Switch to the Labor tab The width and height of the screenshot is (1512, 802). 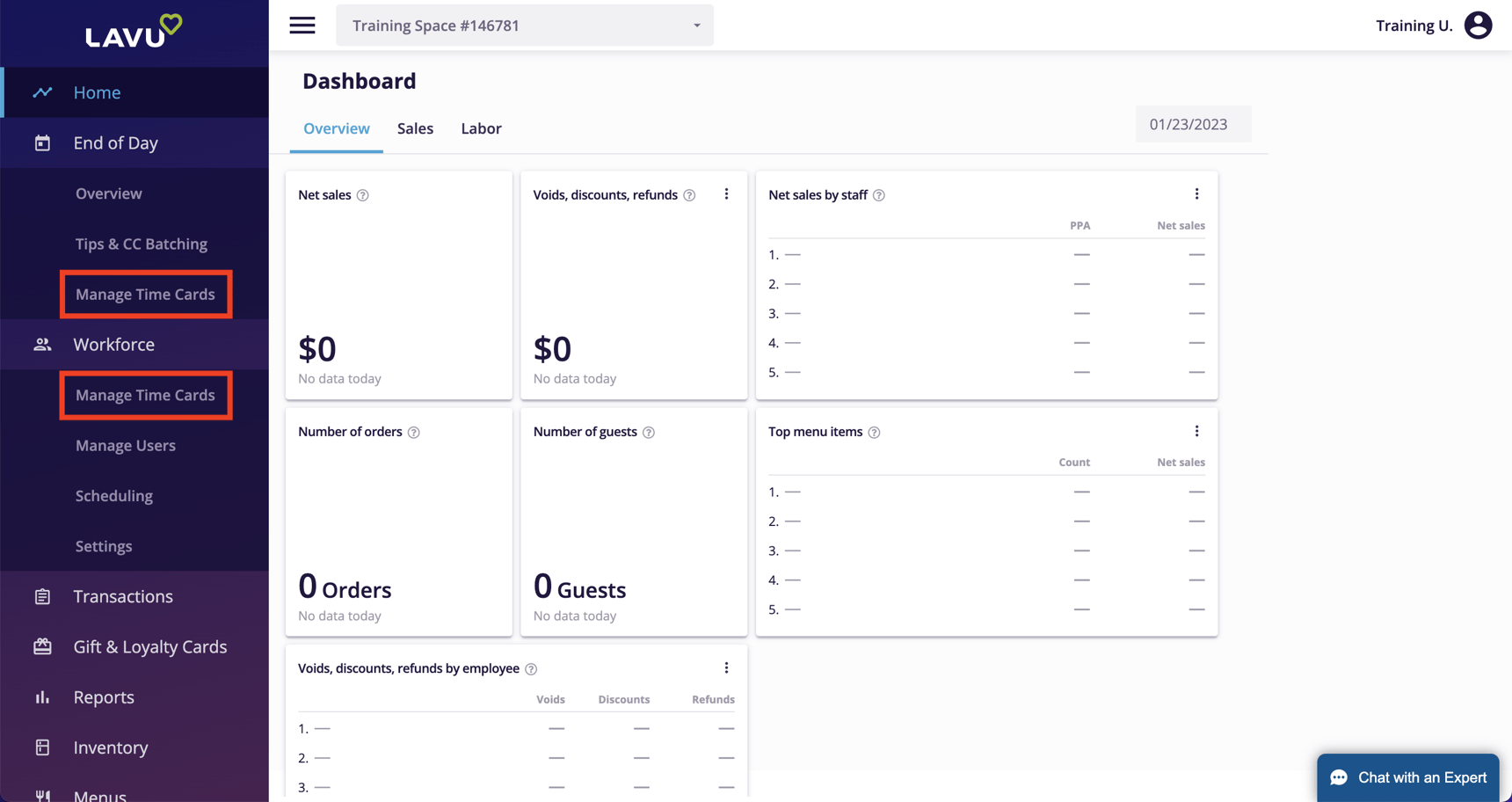click(x=481, y=128)
